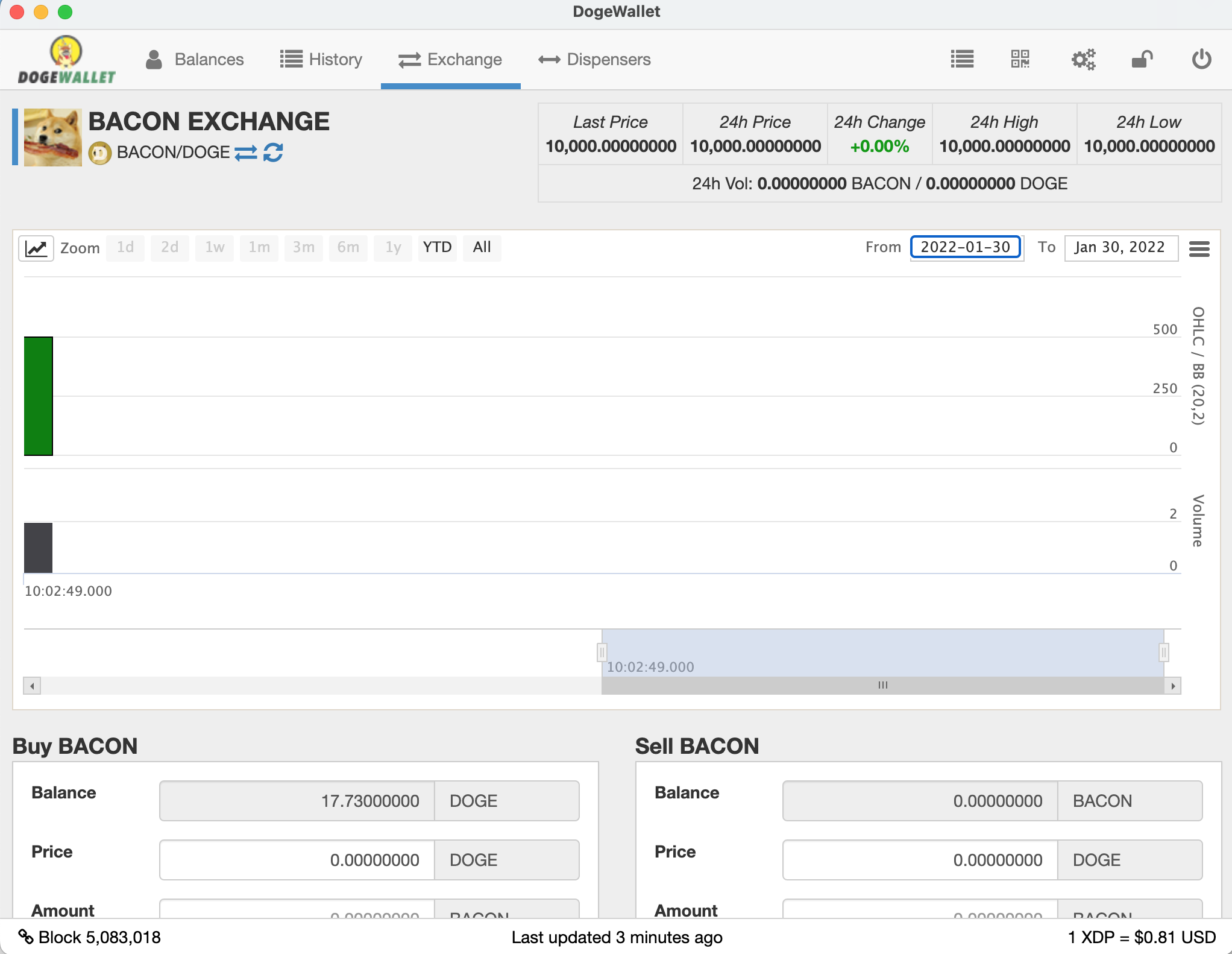
Task: Set chart zoom to 1w
Action: point(215,247)
